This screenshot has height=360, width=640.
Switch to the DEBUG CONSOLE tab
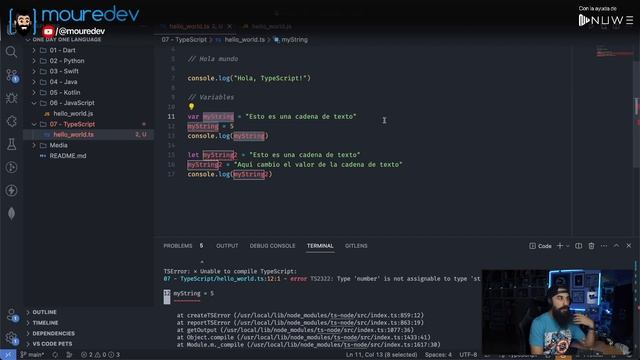[272, 246]
